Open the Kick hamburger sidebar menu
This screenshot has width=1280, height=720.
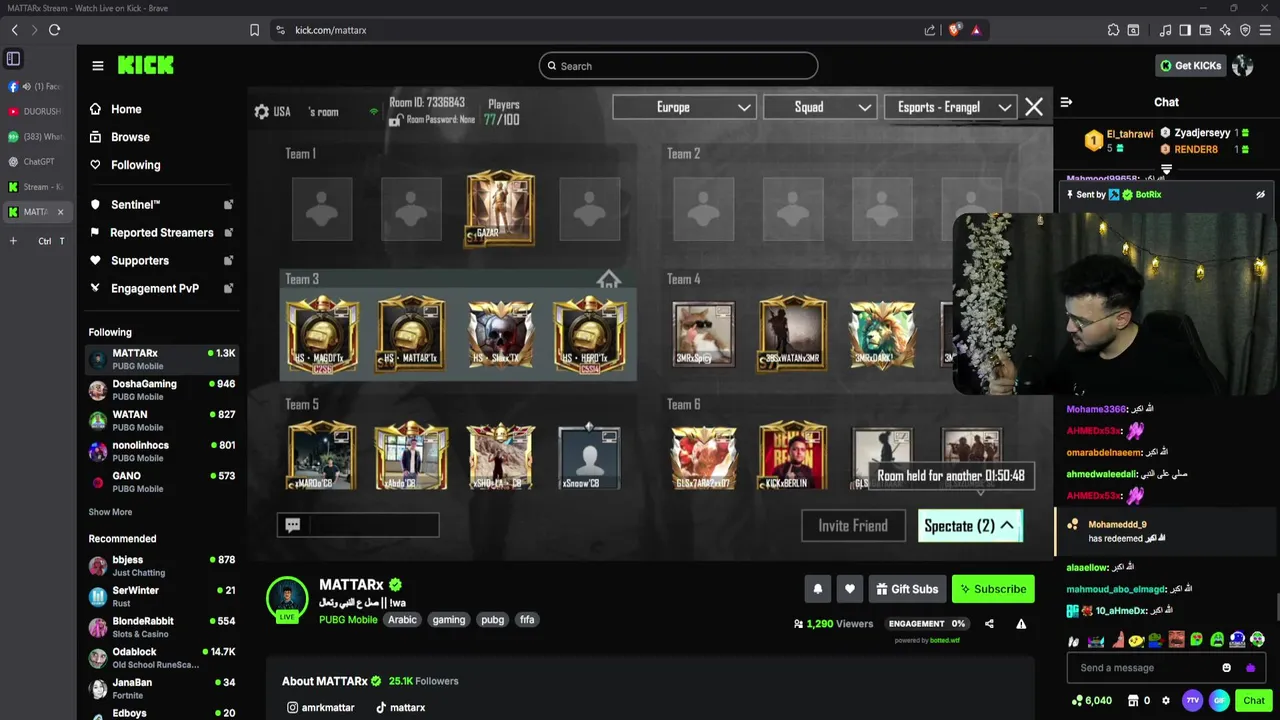[x=98, y=66]
